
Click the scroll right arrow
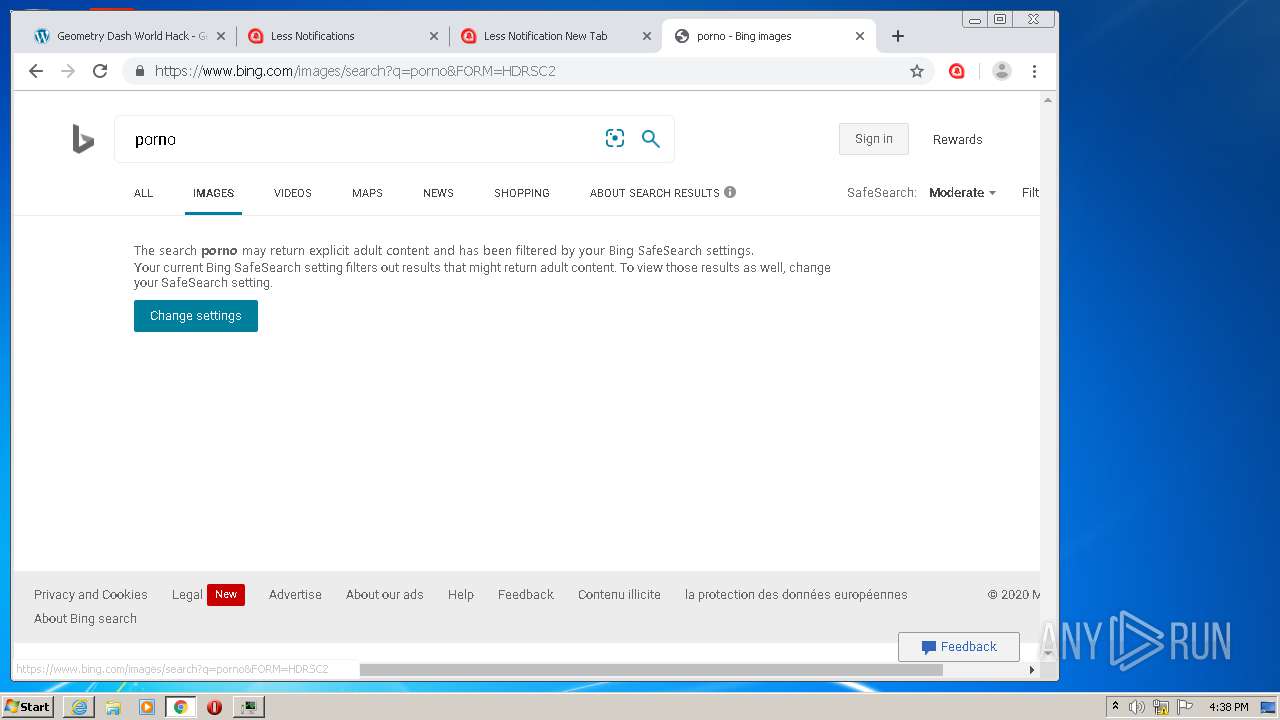click(x=1032, y=670)
